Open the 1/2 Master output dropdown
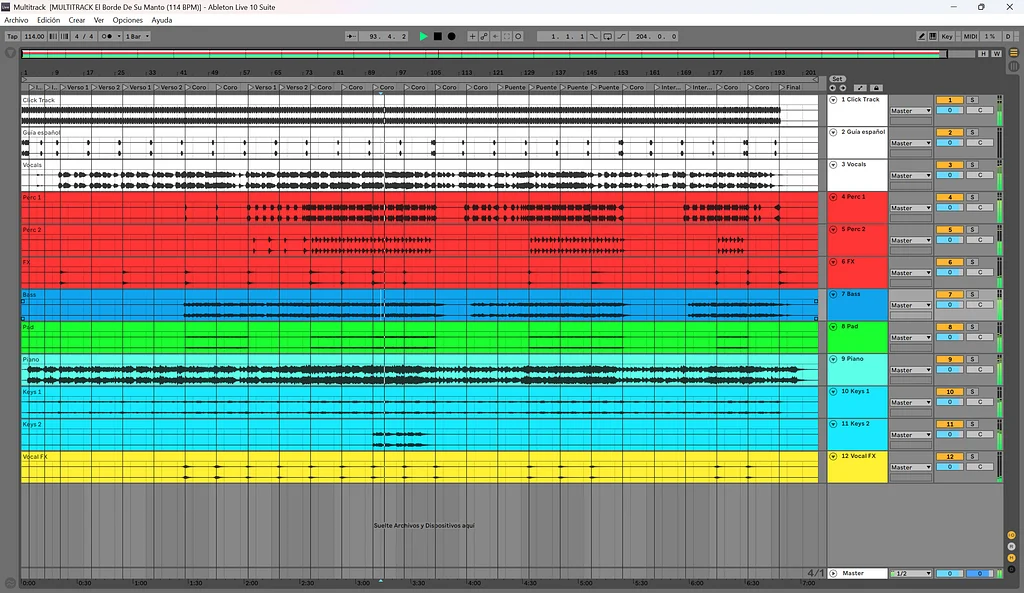1024x593 pixels. coord(910,573)
